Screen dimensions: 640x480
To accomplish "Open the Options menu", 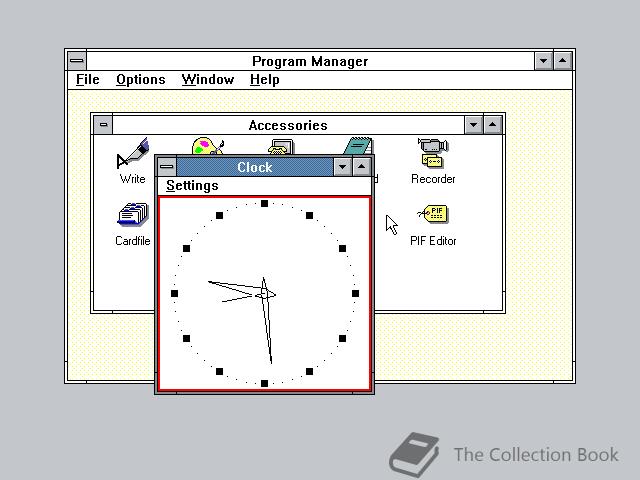I will 141,80.
